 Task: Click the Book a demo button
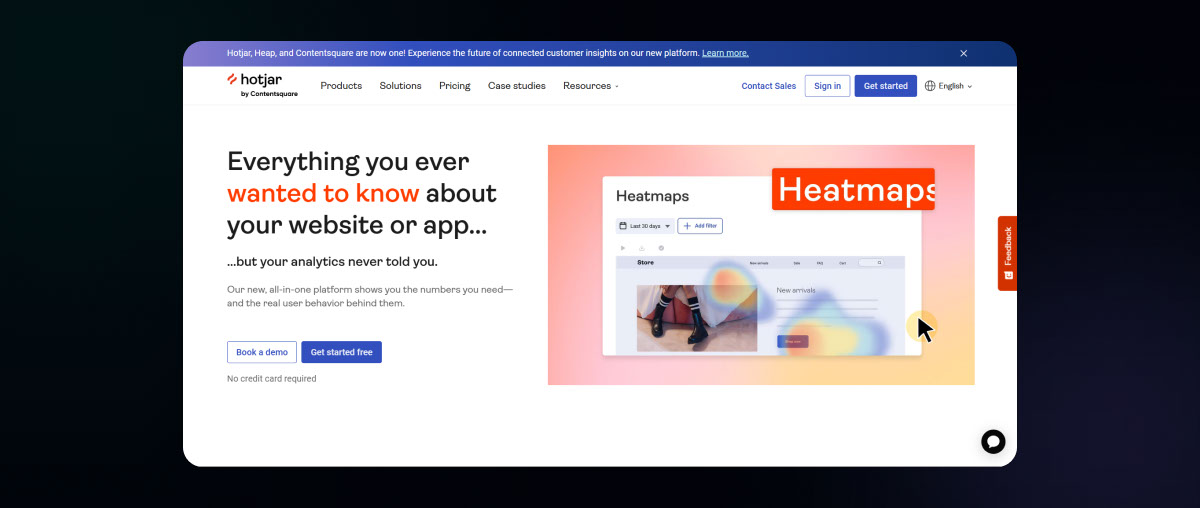tap(262, 352)
